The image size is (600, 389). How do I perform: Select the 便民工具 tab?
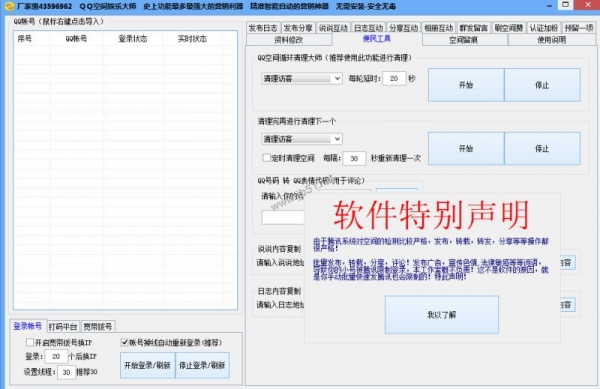pos(377,39)
